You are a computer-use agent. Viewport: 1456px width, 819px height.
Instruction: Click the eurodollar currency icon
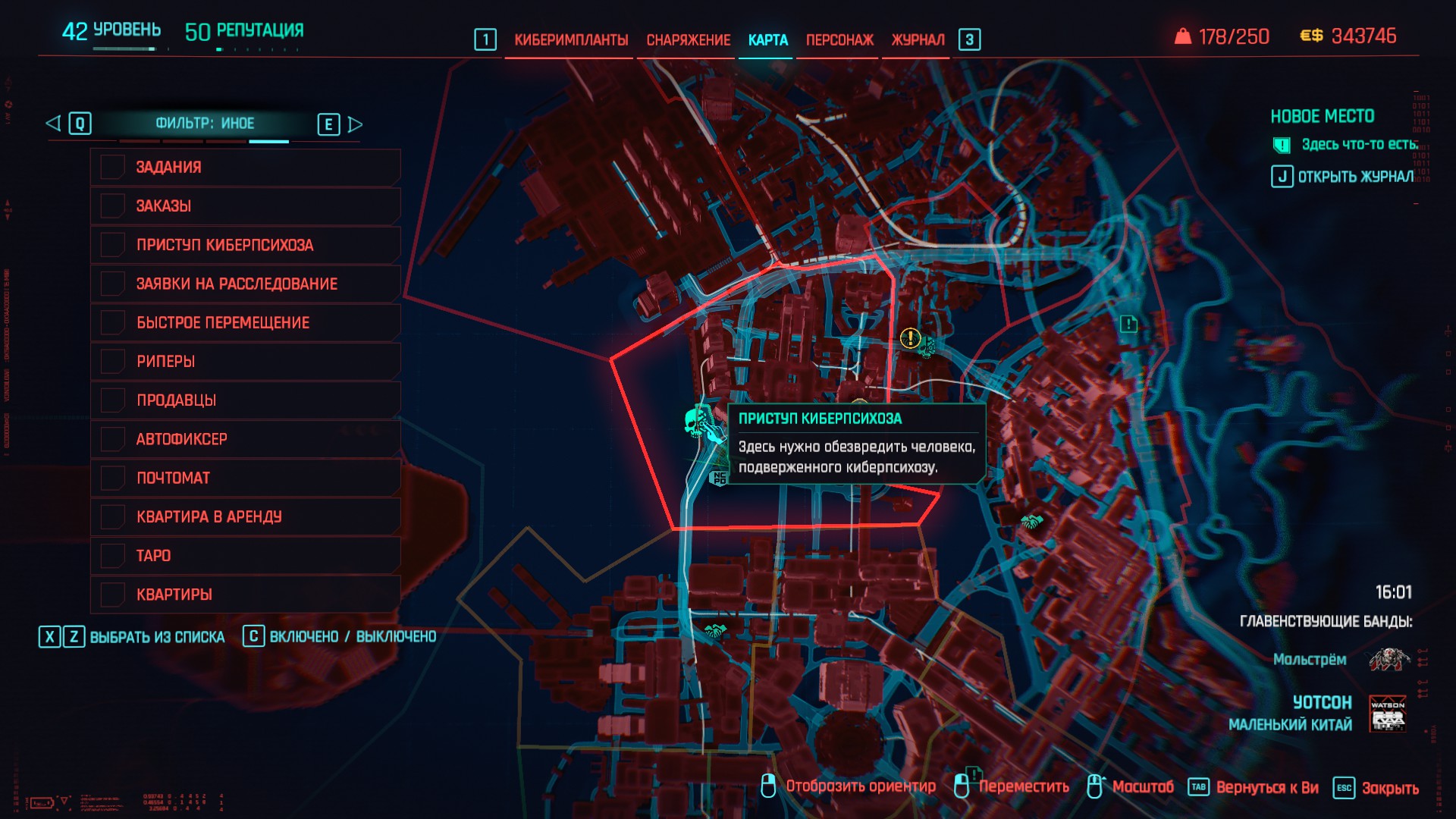tap(1311, 36)
